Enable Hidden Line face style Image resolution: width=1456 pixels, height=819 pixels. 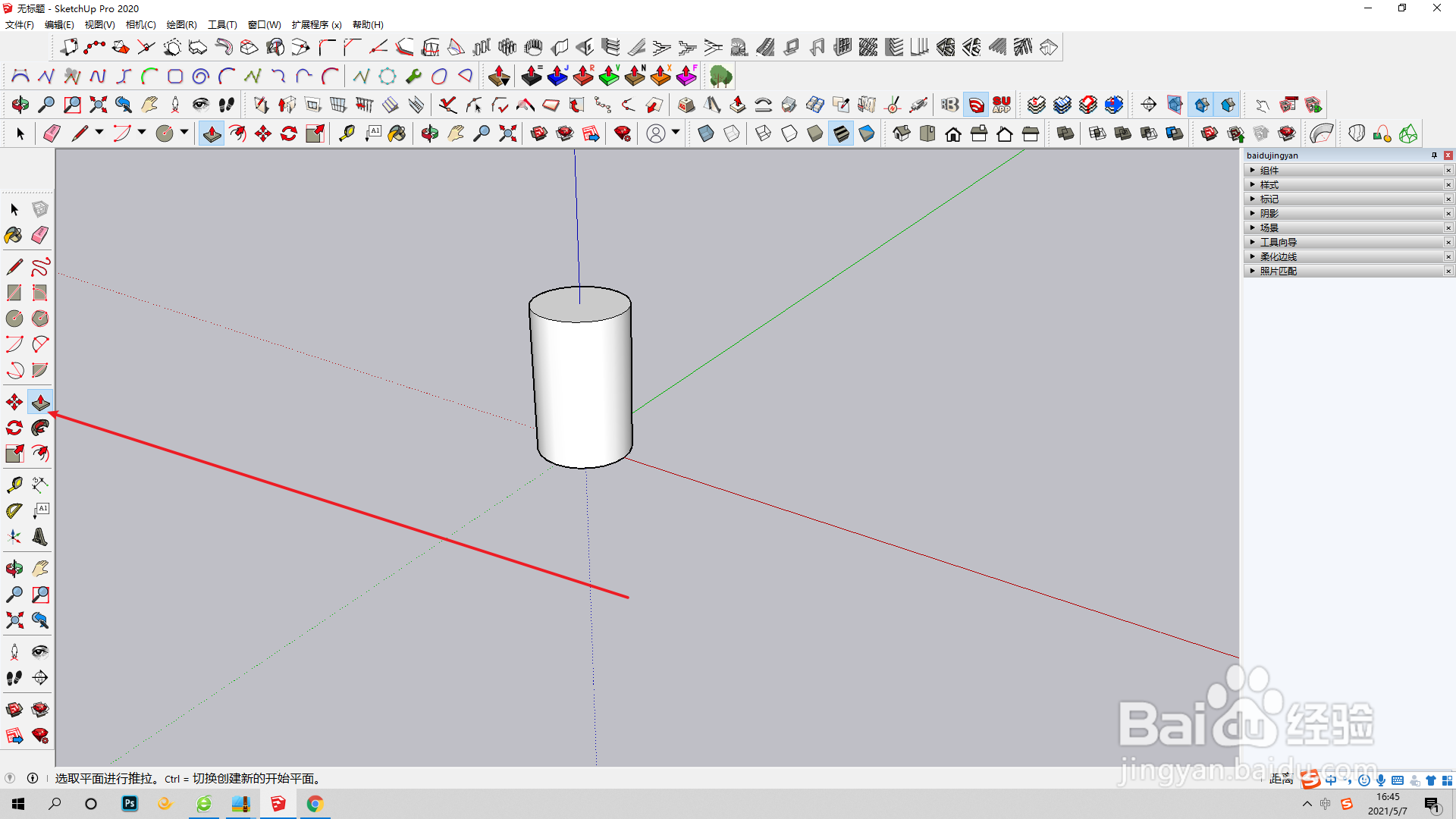pos(789,134)
